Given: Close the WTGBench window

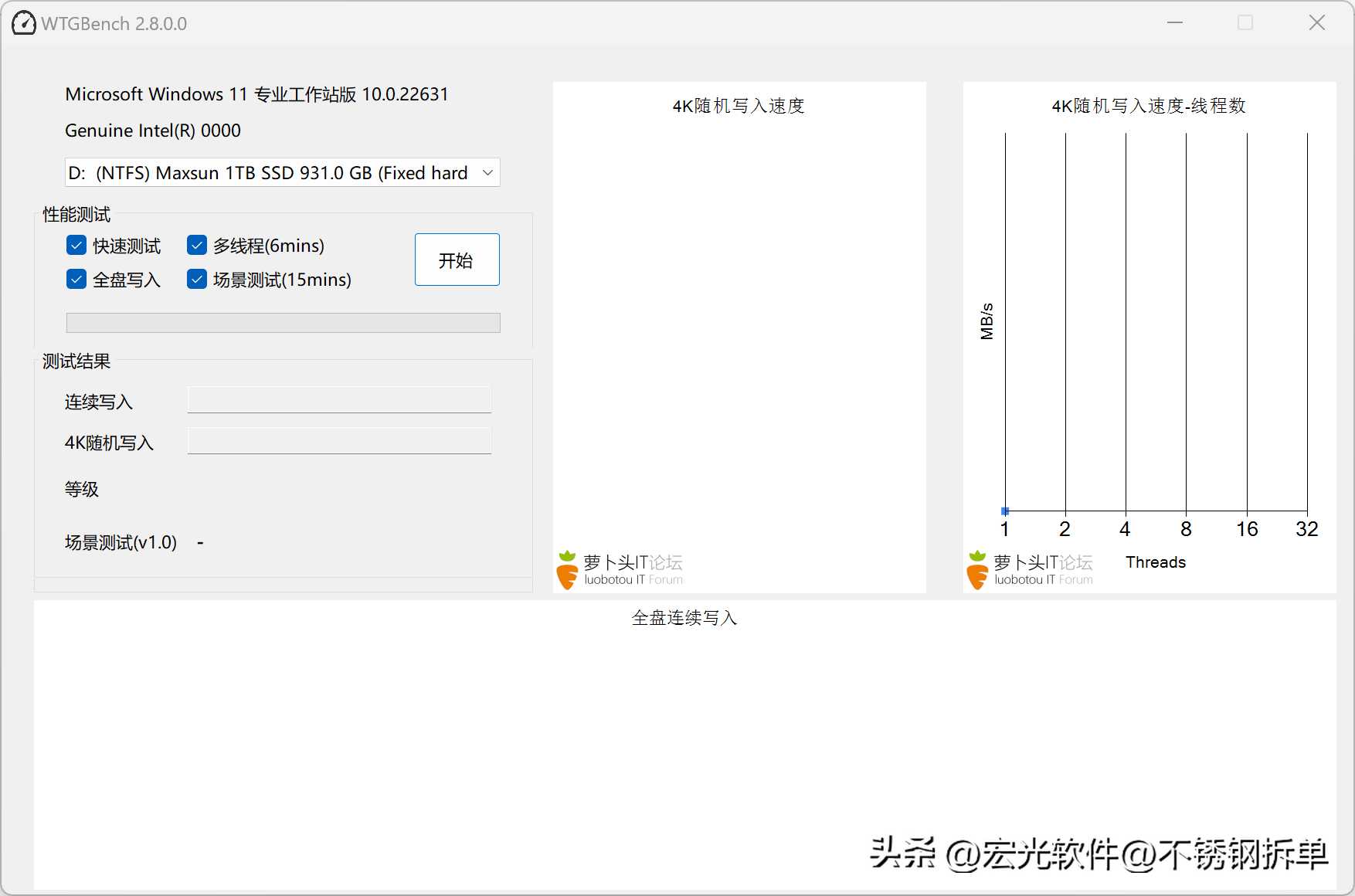Looking at the screenshot, I should (x=1317, y=23).
